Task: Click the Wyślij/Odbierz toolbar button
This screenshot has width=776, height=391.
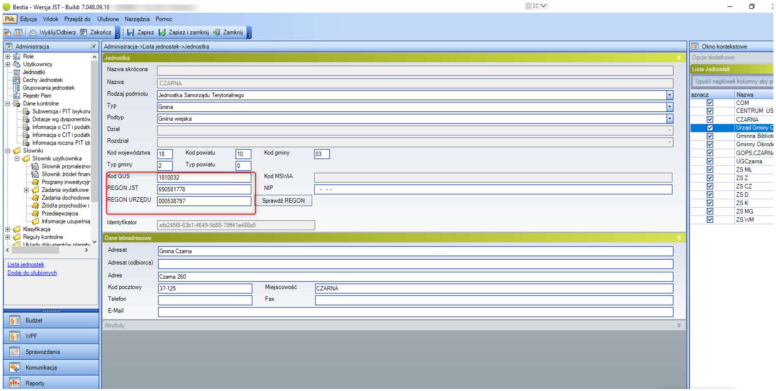Action: [52, 33]
